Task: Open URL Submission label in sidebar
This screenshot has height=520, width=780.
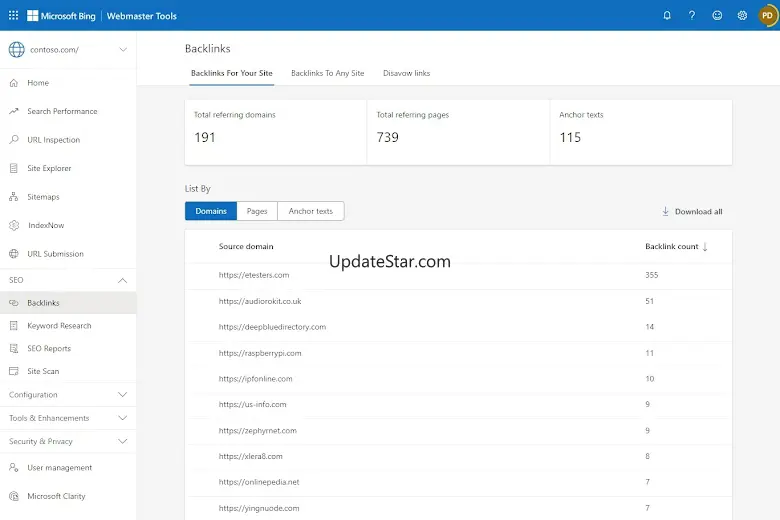Action: (x=55, y=254)
